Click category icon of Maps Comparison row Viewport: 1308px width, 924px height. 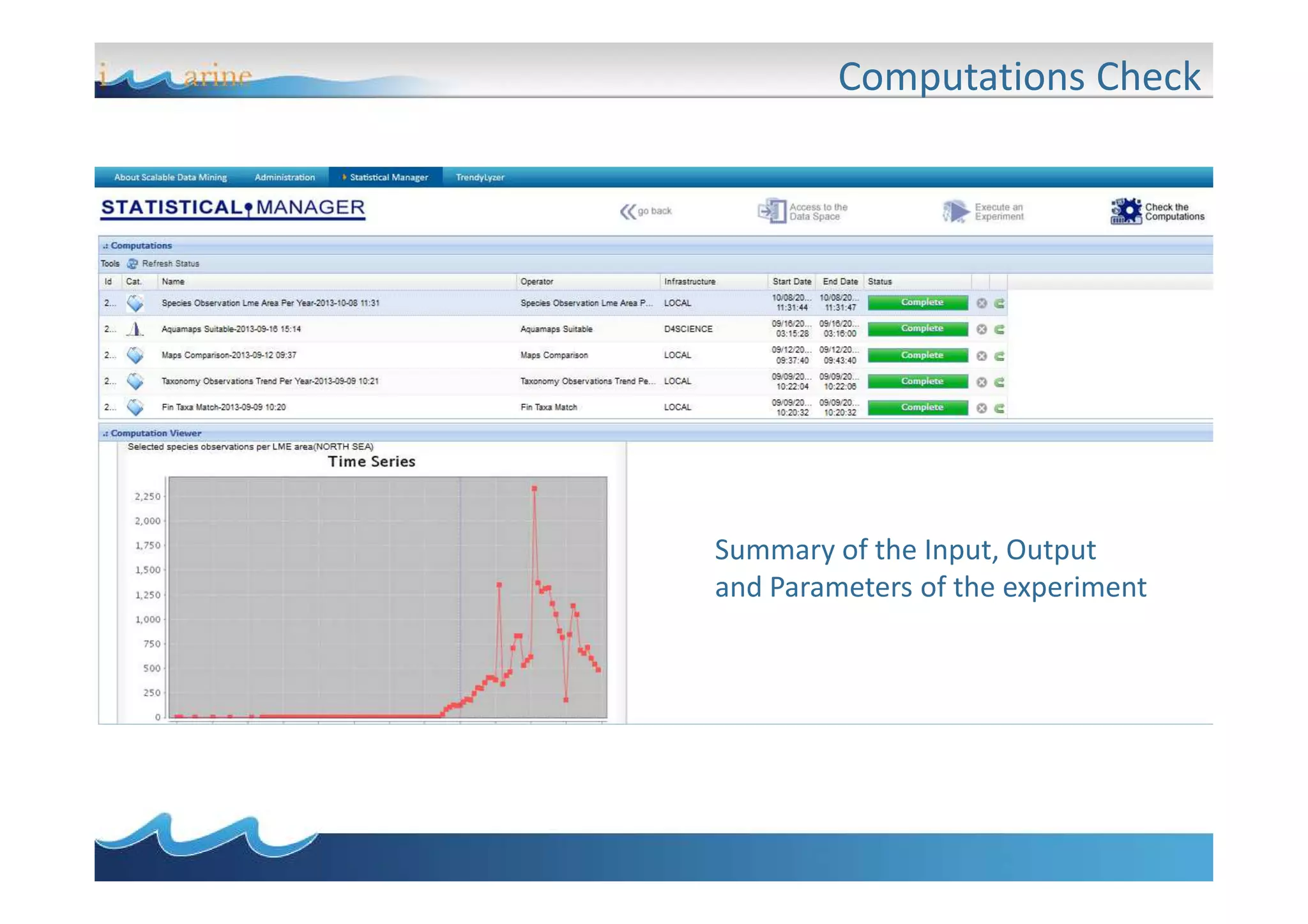135,355
